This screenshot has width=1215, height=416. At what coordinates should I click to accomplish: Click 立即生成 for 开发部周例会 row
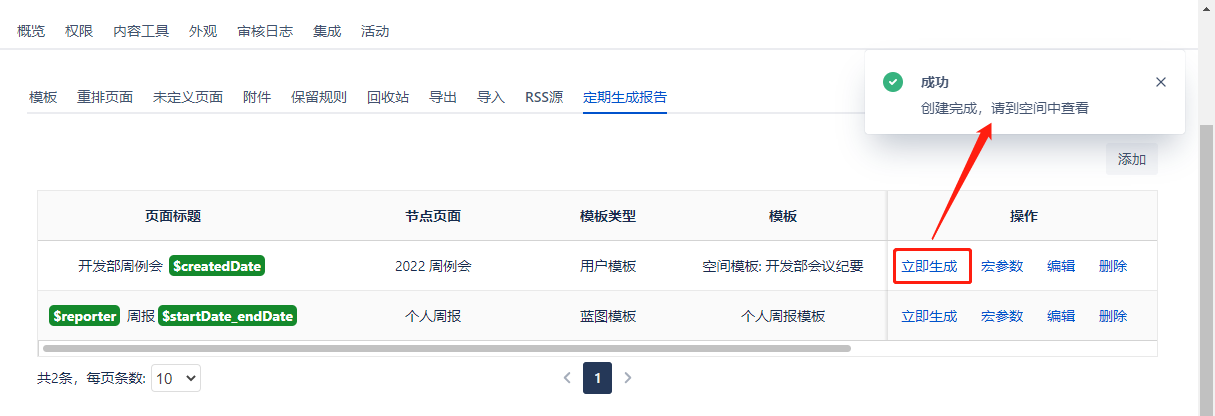tap(929, 266)
